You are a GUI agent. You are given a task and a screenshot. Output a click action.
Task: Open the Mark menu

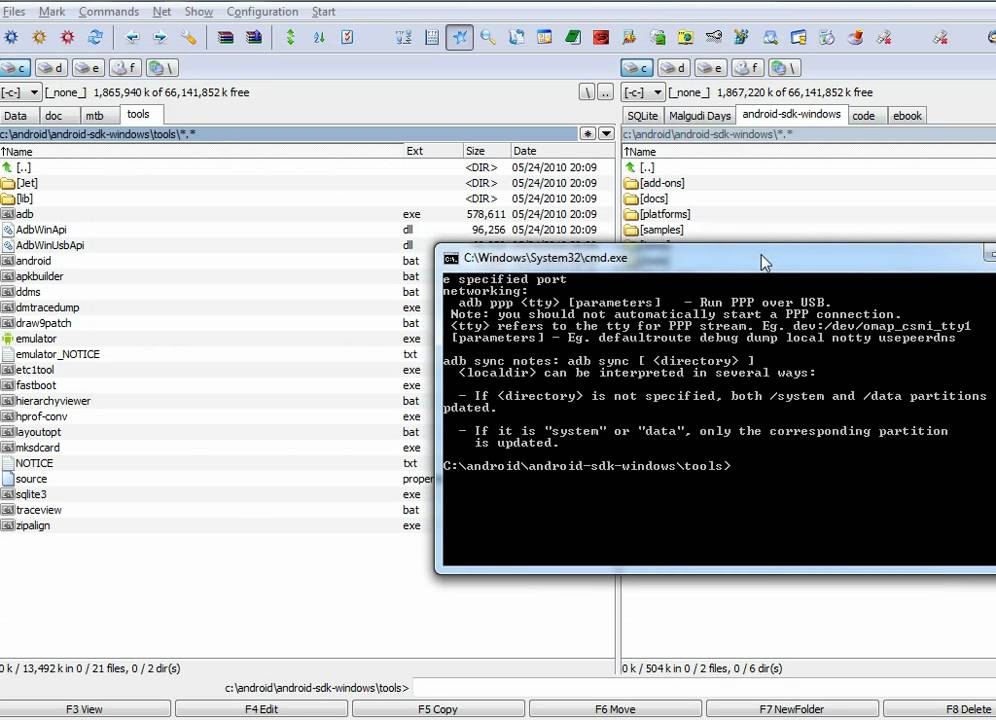(x=52, y=11)
